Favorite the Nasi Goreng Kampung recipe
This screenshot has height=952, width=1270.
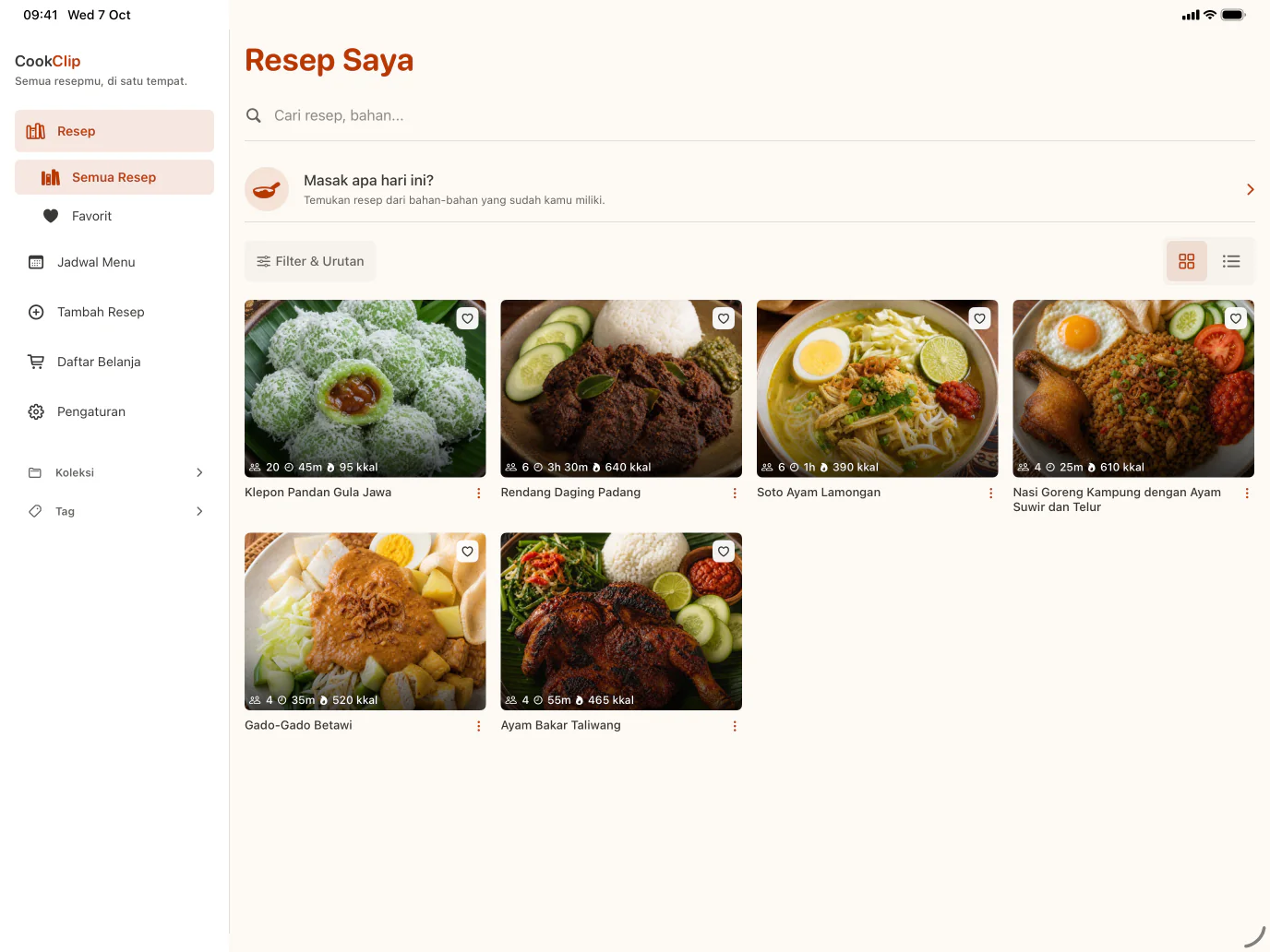1236,318
